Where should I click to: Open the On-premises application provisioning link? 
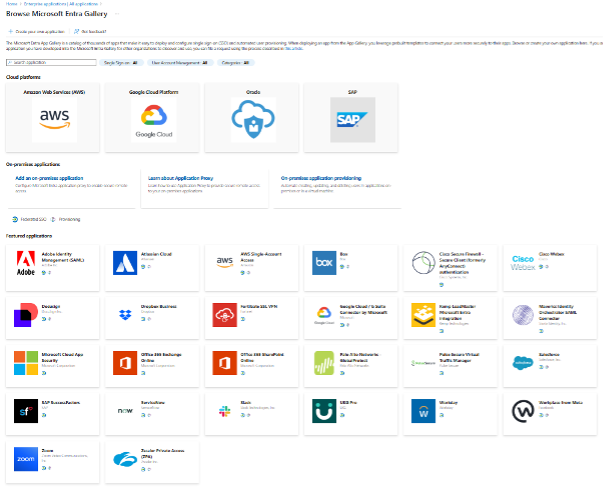point(321,178)
